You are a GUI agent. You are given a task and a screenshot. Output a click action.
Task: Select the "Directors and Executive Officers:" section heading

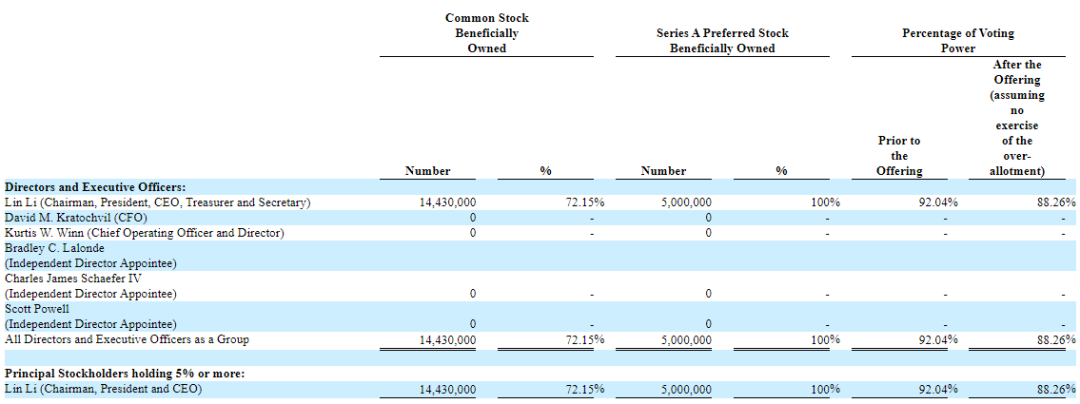click(95, 187)
